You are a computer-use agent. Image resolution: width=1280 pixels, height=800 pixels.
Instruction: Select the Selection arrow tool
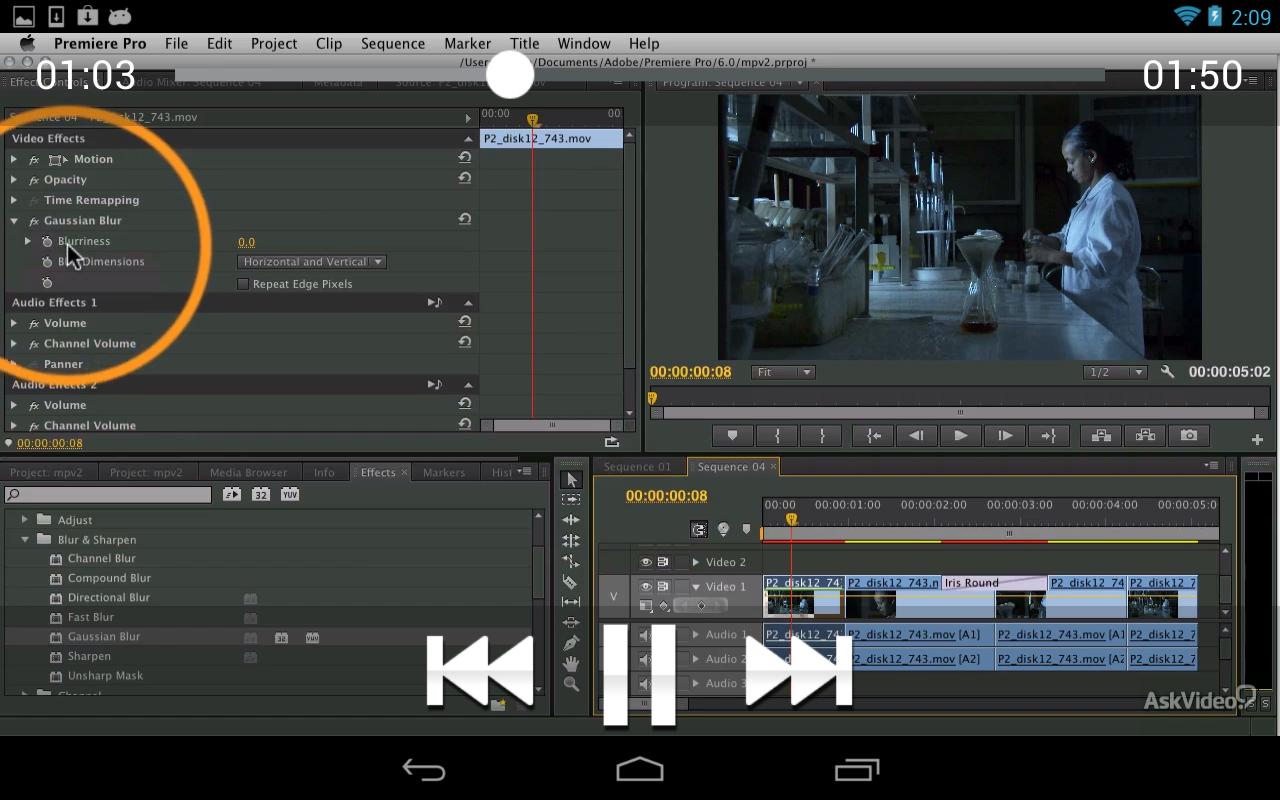pyautogui.click(x=571, y=480)
